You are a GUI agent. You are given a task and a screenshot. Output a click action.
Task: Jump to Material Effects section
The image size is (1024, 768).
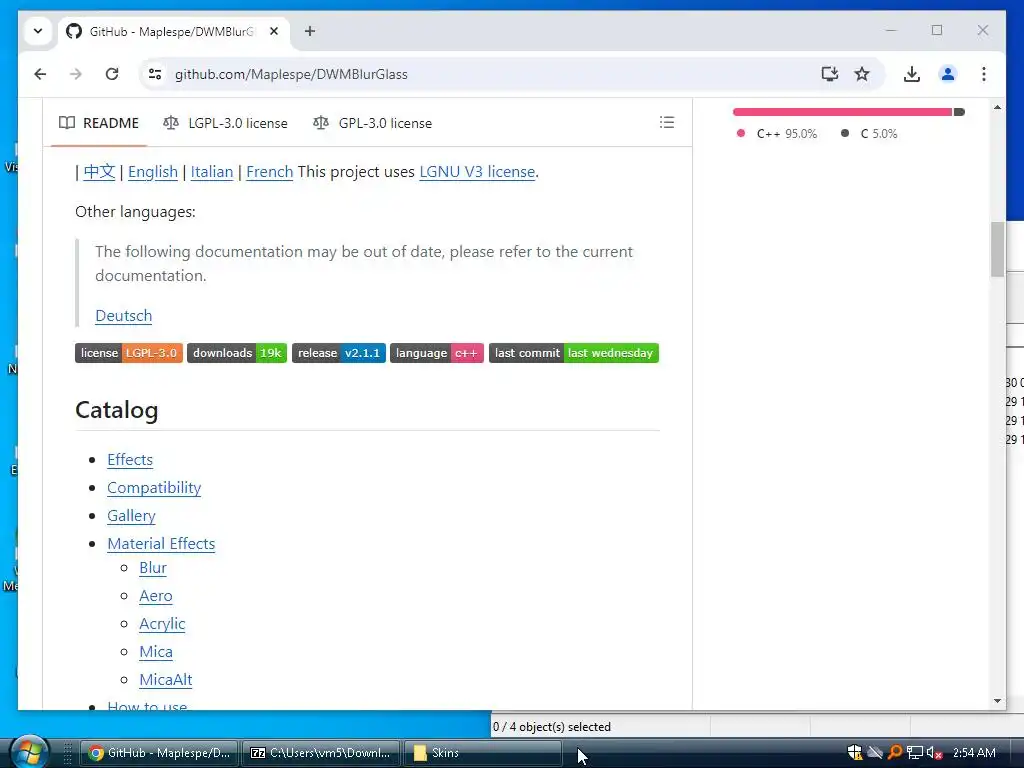[161, 544]
